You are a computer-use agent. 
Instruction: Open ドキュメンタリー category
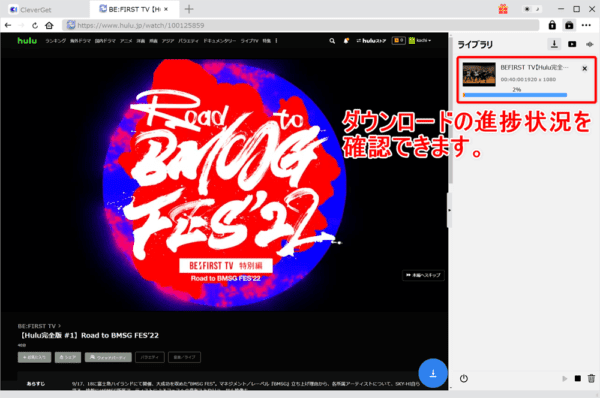click(220, 41)
